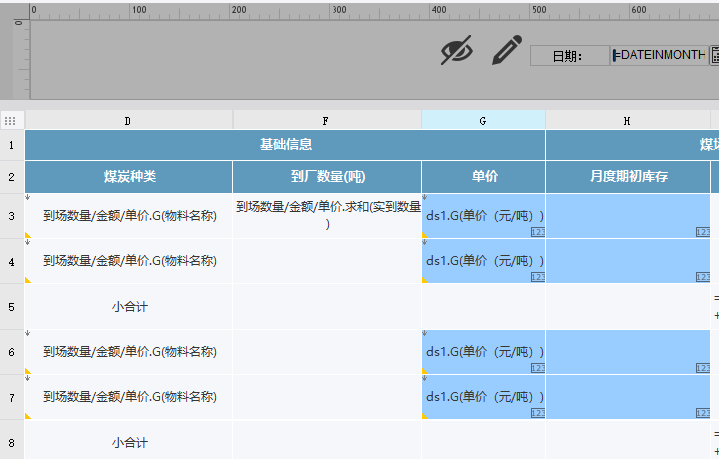Click the expand-direction arrow in cell D3

pos(28,197)
